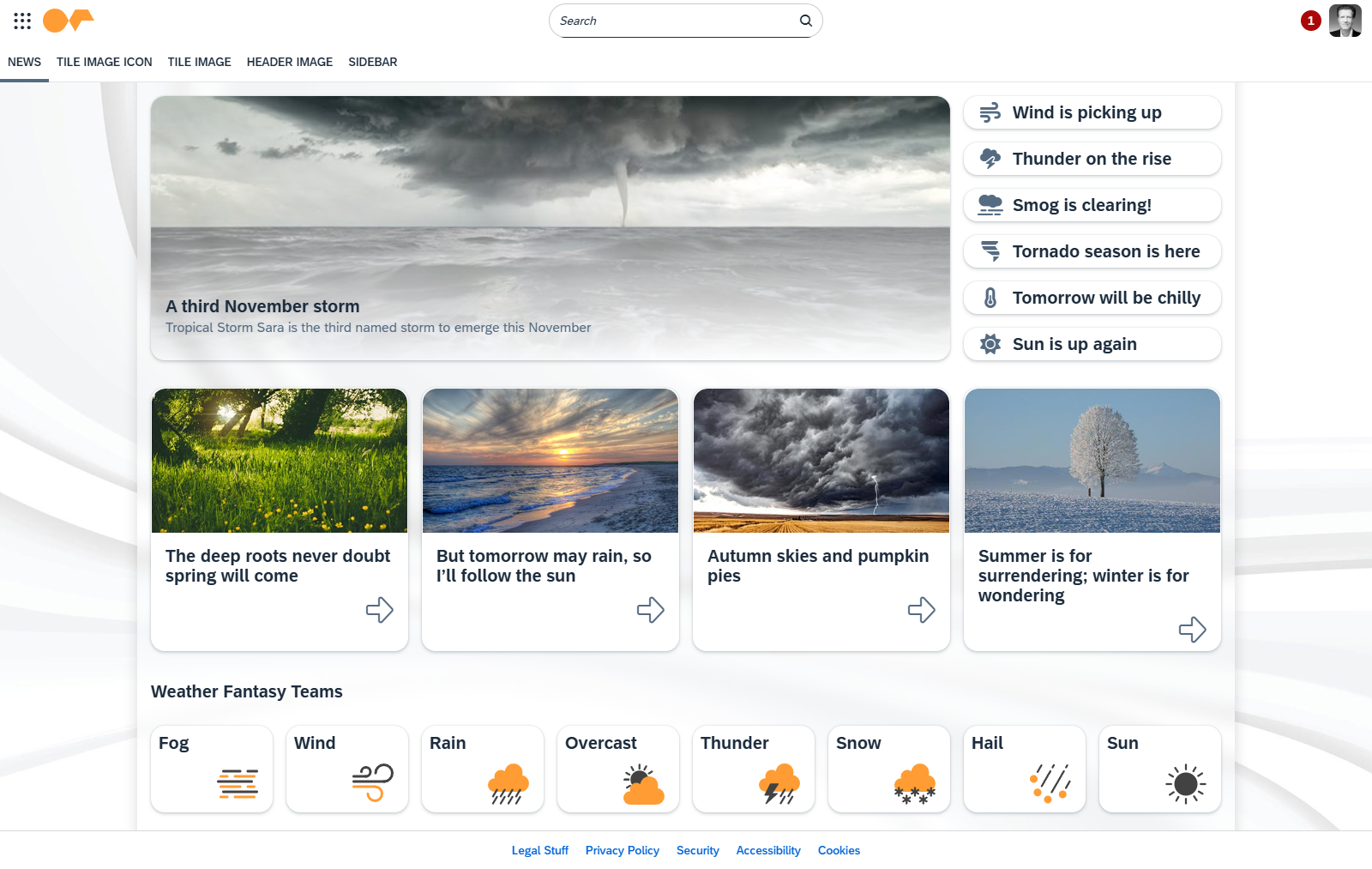This screenshot has width=1372, height=869.
Task: Click the orange company logo
Action: pos(69,21)
